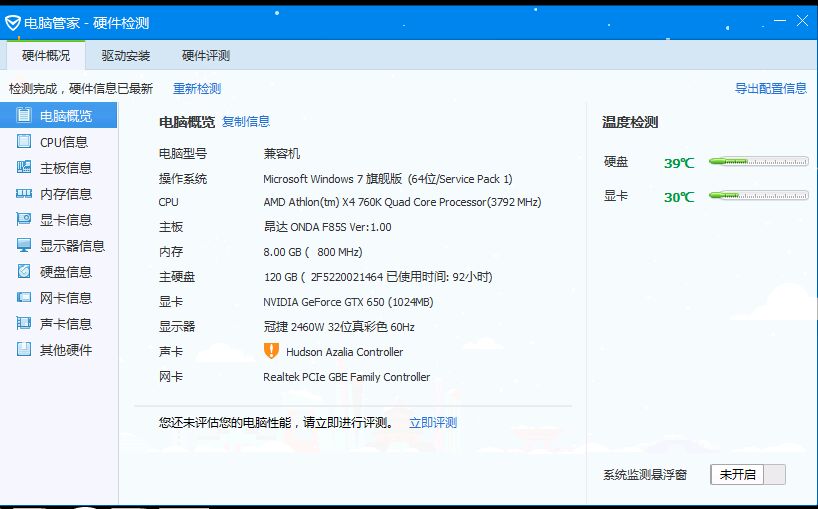Screen dimensions: 818x509
Task: Click 导出配置信息 link
Action: pyautogui.click(x=771, y=89)
